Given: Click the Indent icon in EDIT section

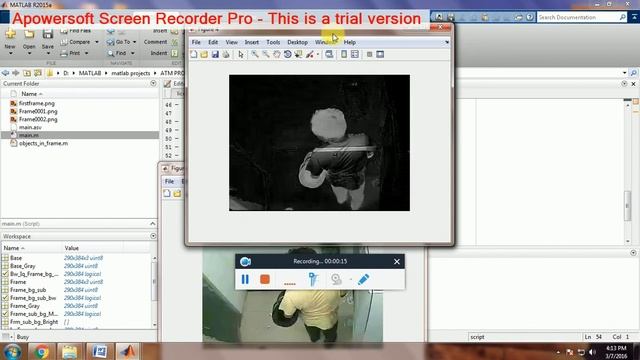Looking at the screenshot, I should [x=175, y=53].
